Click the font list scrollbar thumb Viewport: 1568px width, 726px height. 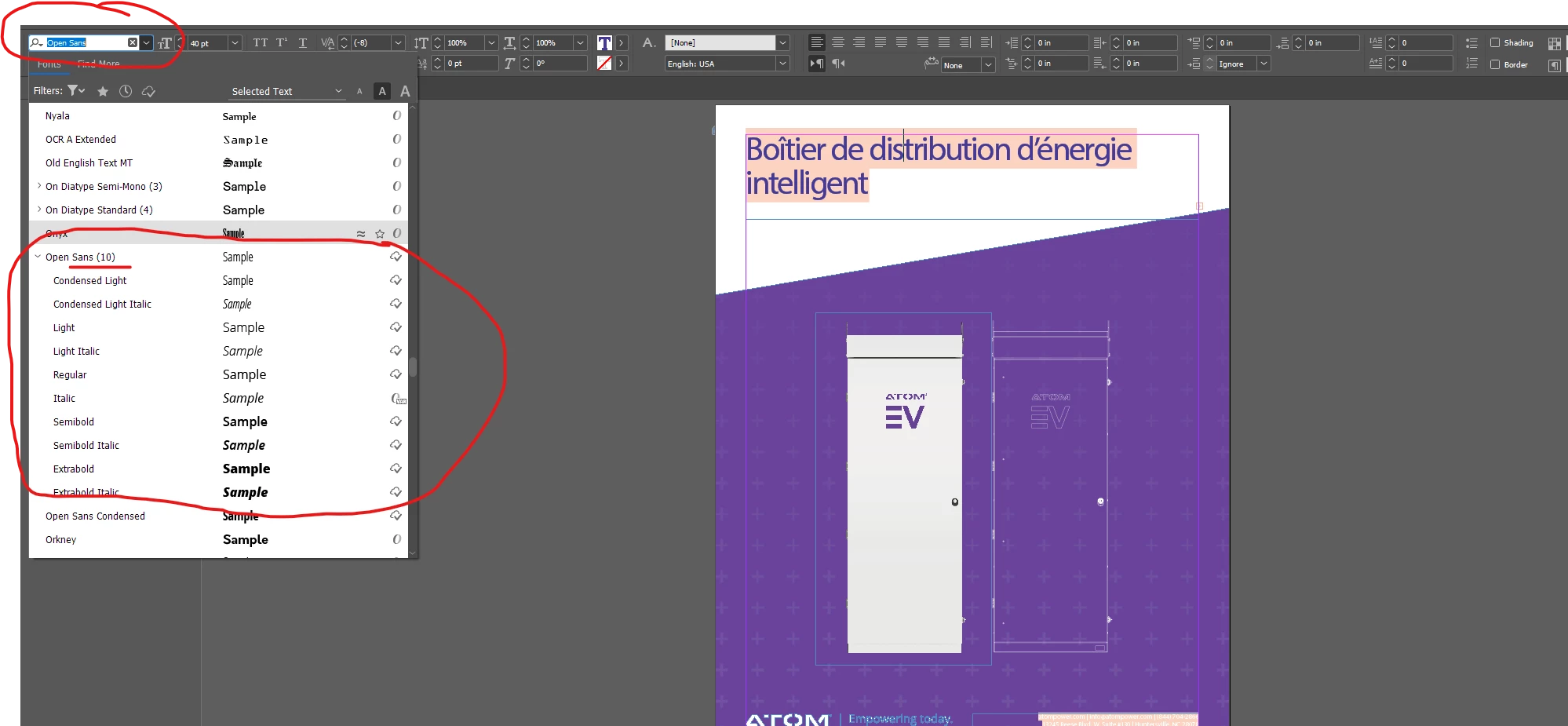click(x=413, y=367)
